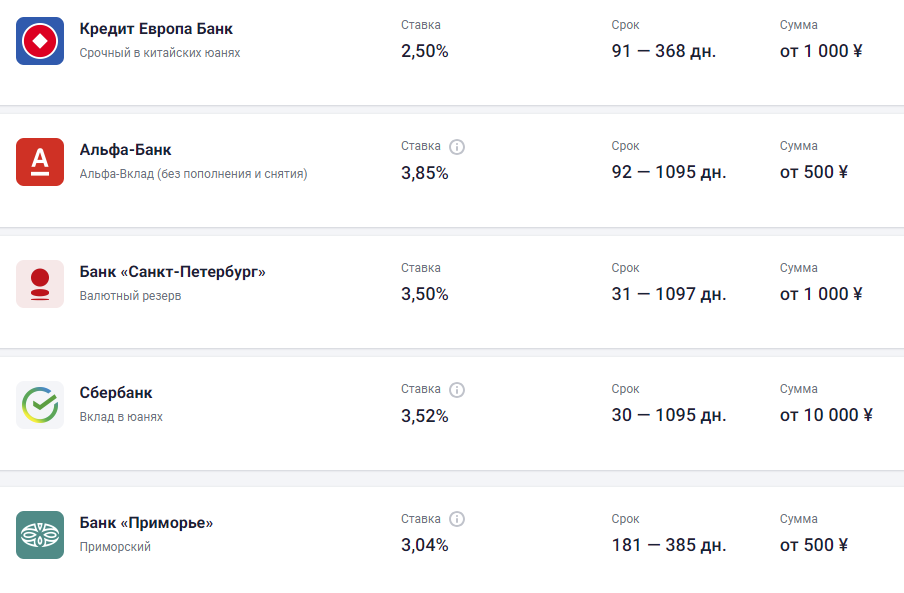Click the Банк «Санкт-Петербург» logo icon
The height and width of the screenshot is (593, 904).
pyautogui.click(x=40, y=284)
